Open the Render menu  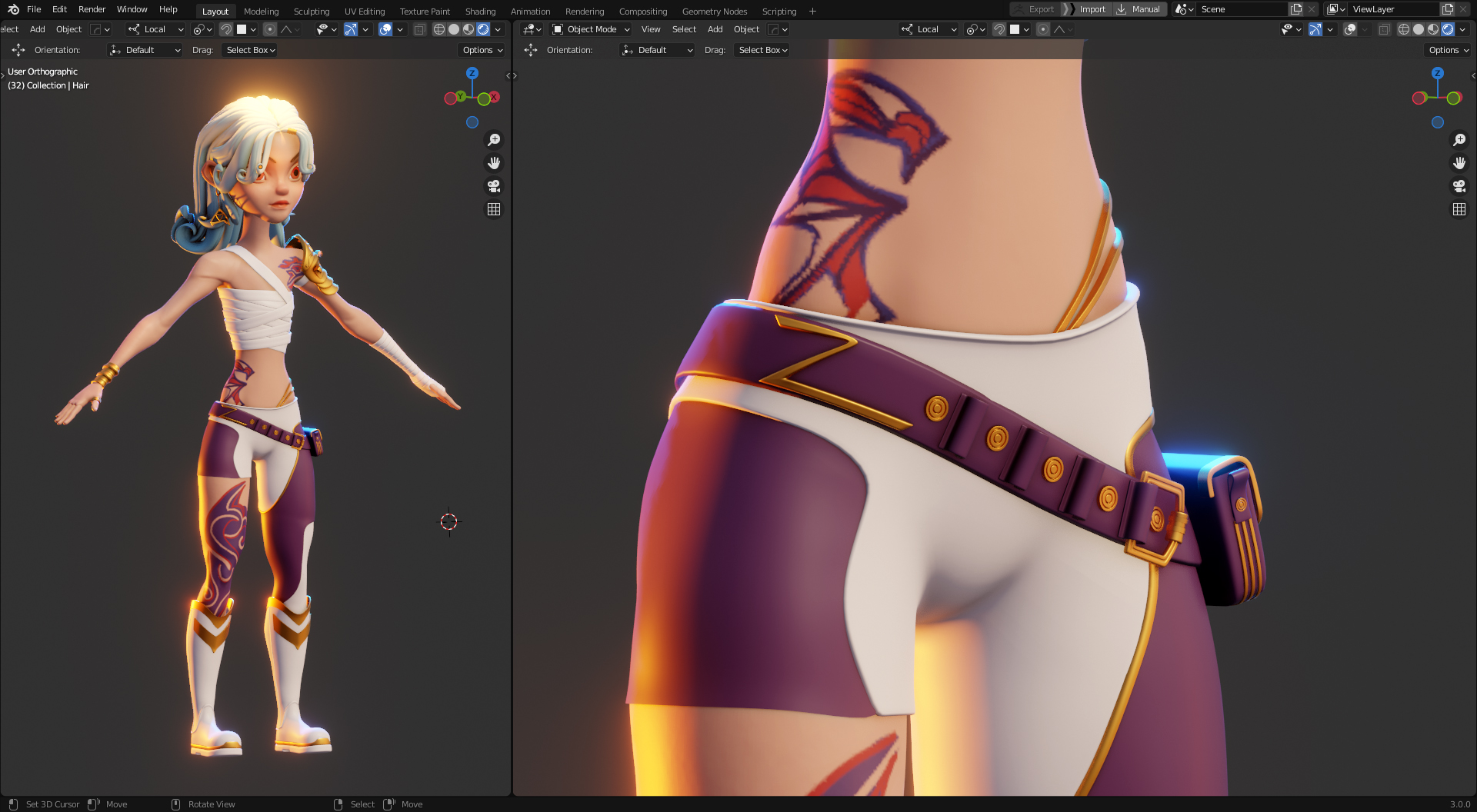coord(92,9)
